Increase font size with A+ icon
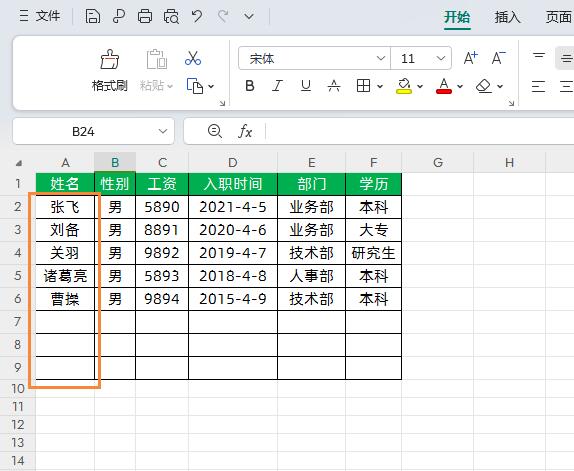The image size is (574, 471). click(x=470, y=58)
